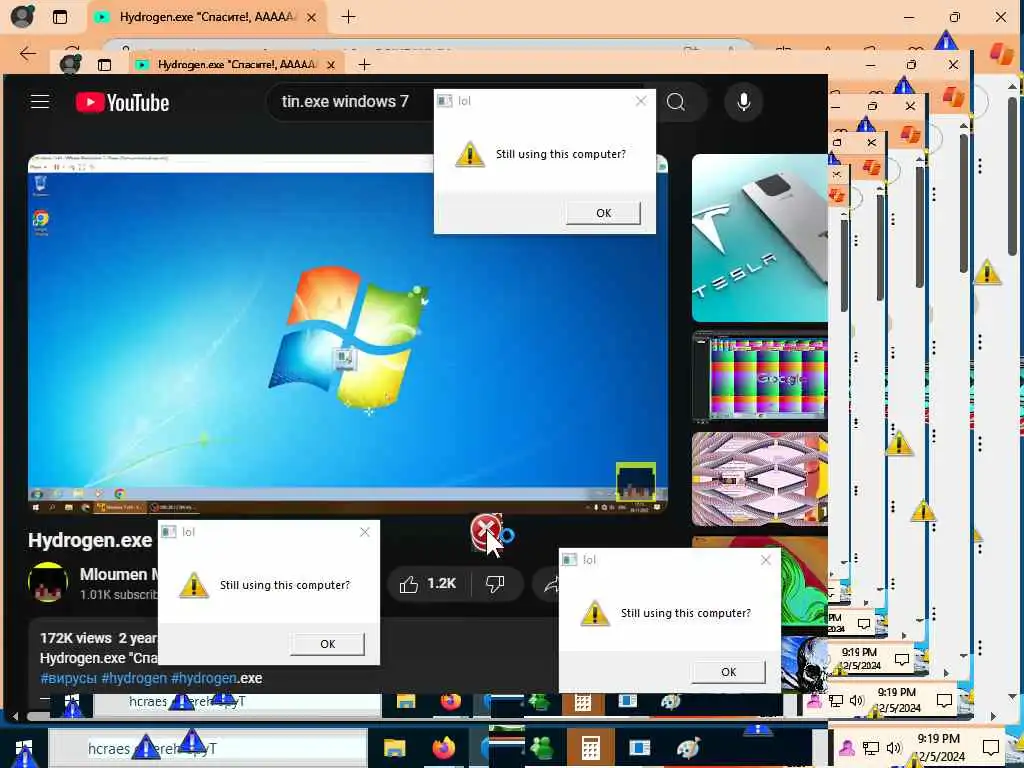Open the YouTube hamburger guide menu

40,102
